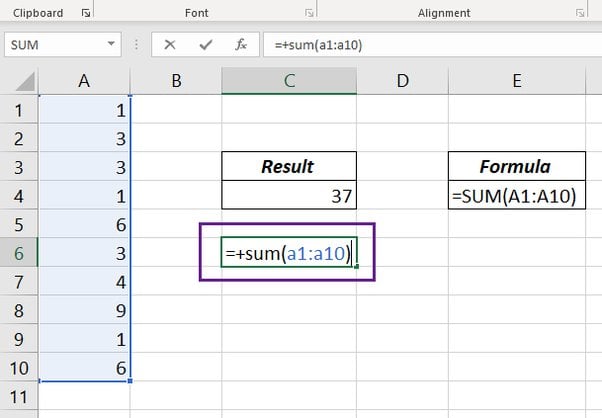Image resolution: width=602 pixels, height=418 pixels.
Task: Click the formula bar containing =+sum(a1:a10)
Action: pos(430,46)
